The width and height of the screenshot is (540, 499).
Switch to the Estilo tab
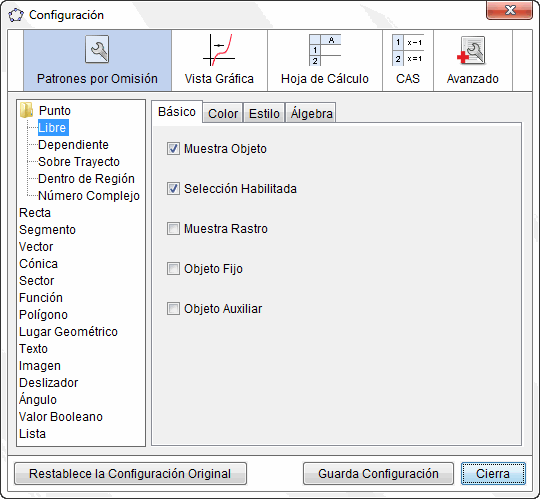tap(264, 113)
